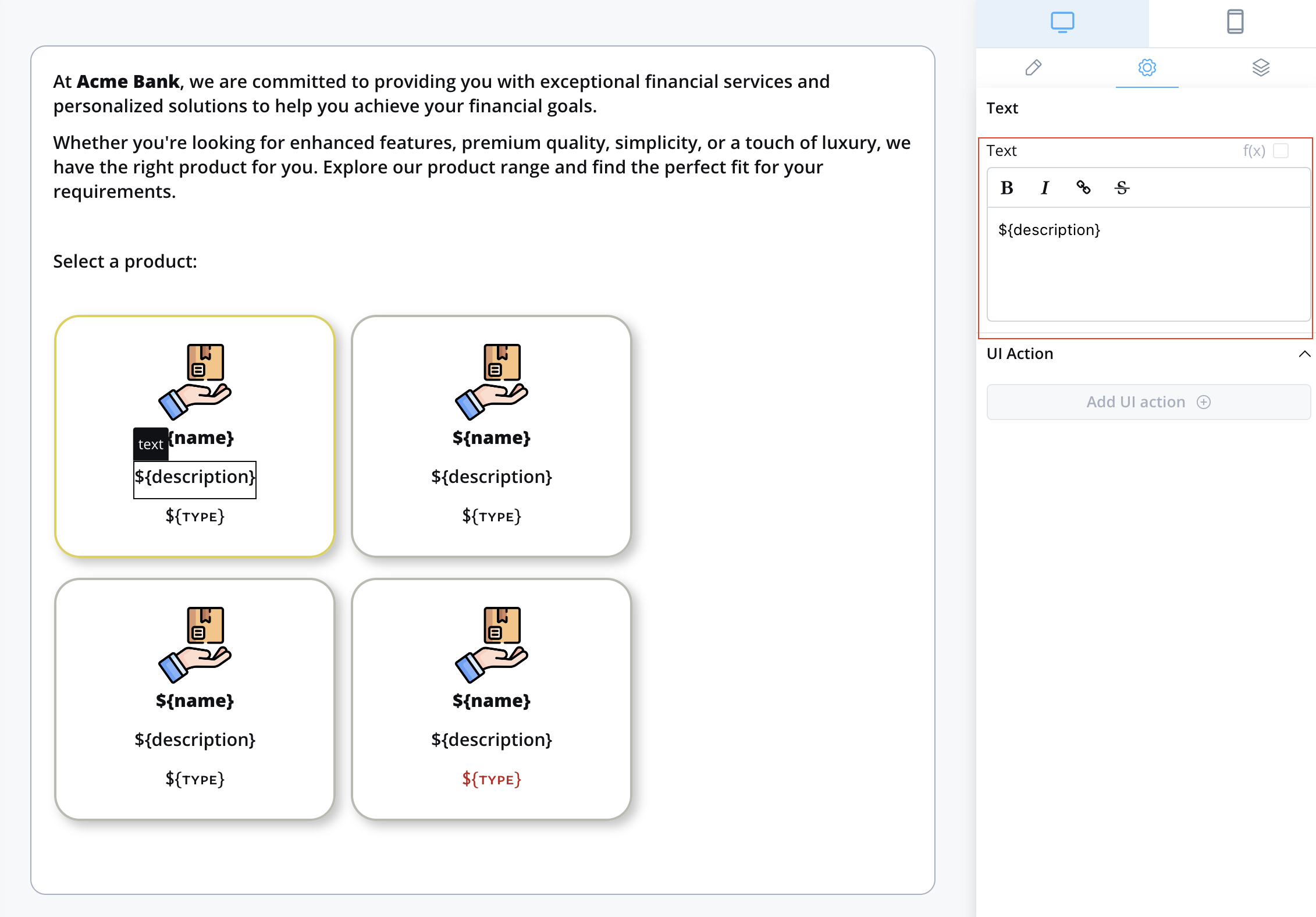Image resolution: width=1316 pixels, height=917 pixels.
Task: Select ${description} in the bottom-left card
Action: coord(195,740)
